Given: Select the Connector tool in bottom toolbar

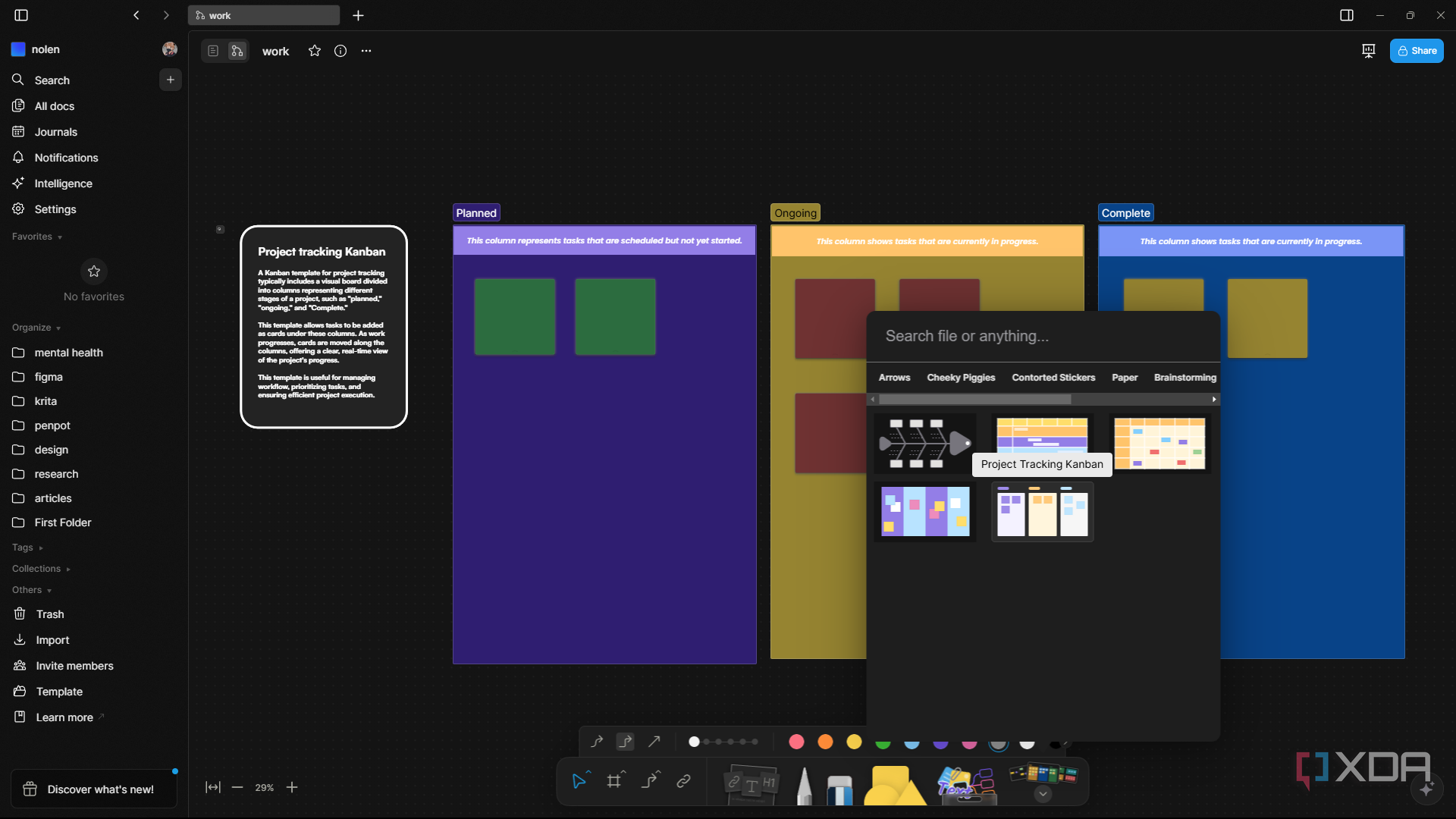Looking at the screenshot, I should [649, 781].
